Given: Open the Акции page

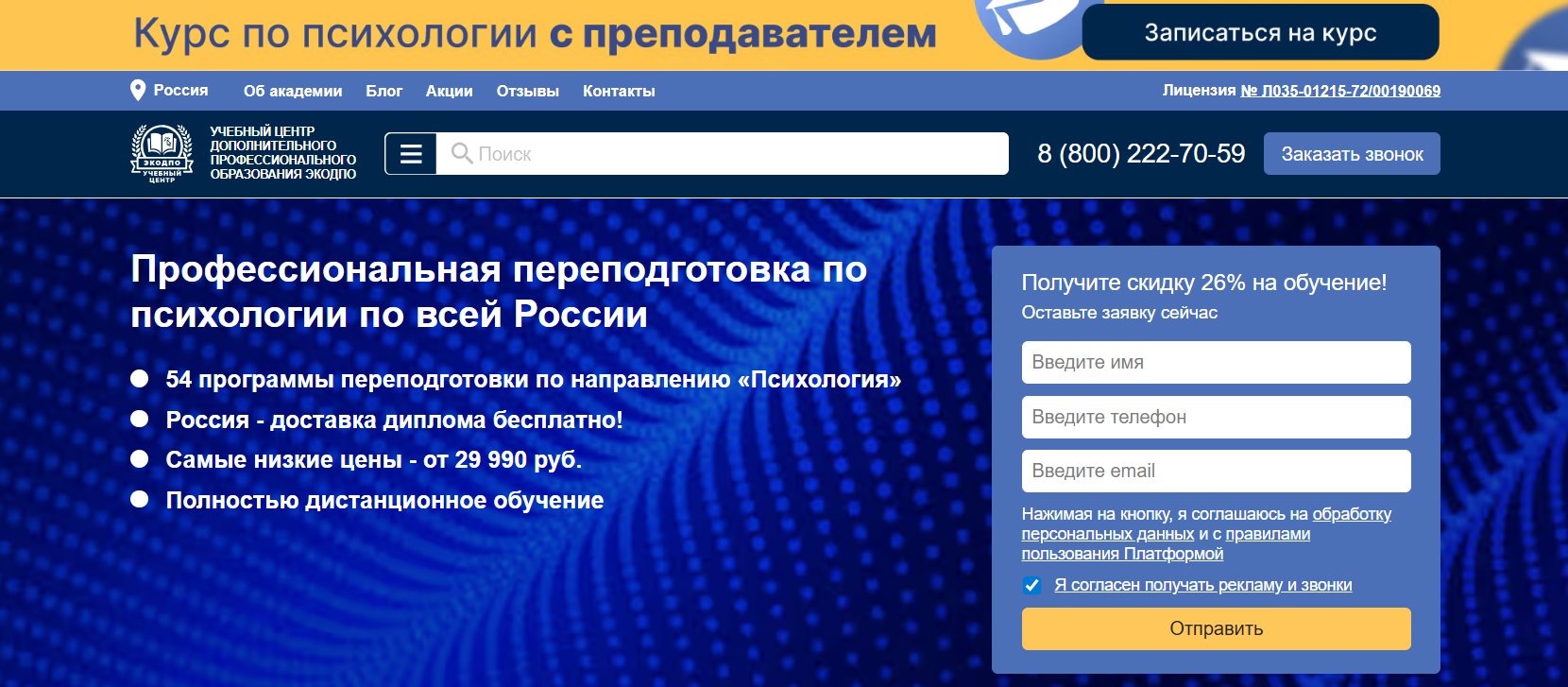Looking at the screenshot, I should tap(449, 92).
